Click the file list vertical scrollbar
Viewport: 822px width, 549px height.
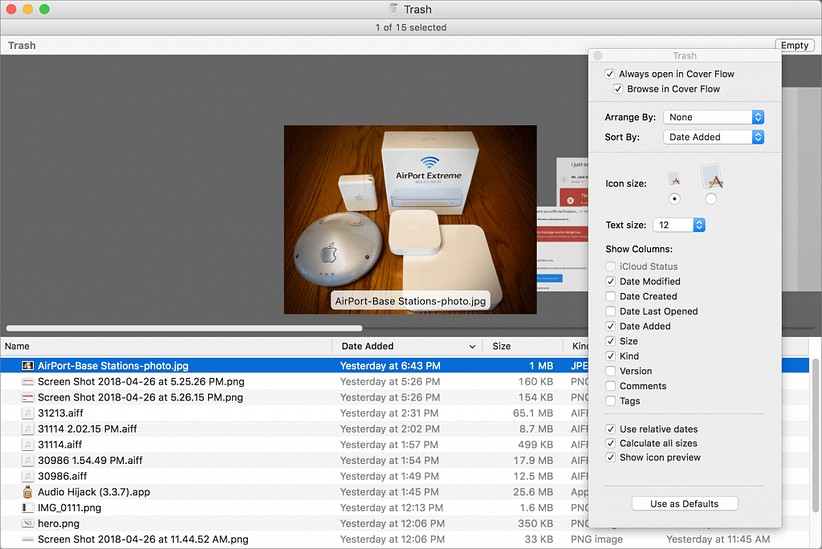[815, 435]
